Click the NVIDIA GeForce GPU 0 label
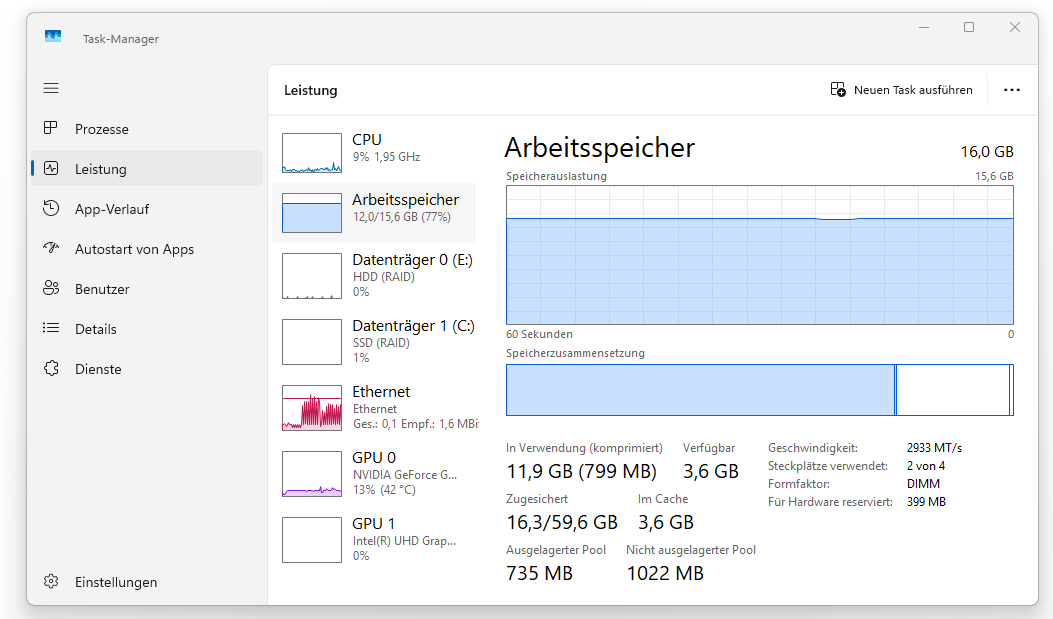 [x=404, y=475]
